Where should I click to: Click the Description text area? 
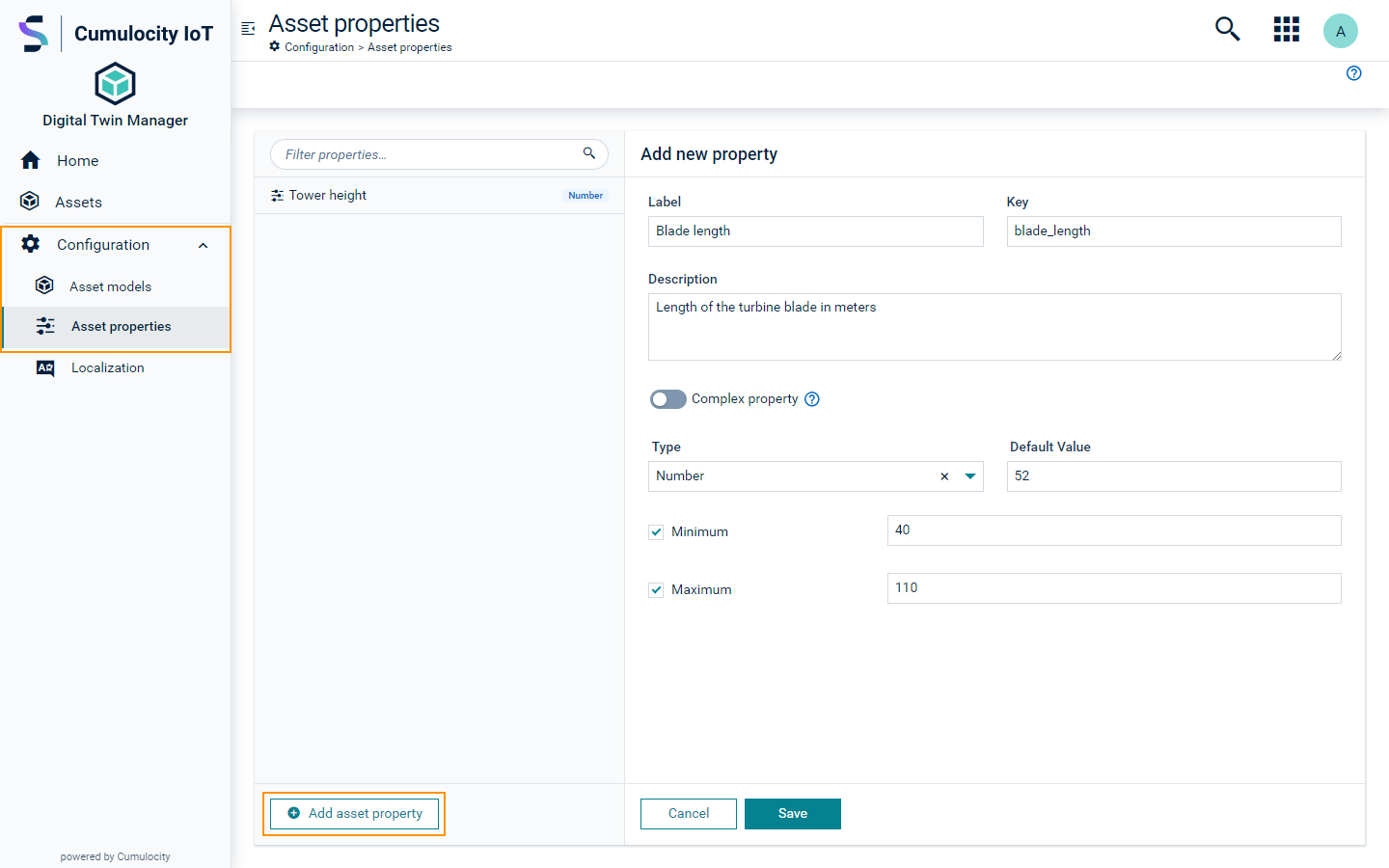[994, 327]
